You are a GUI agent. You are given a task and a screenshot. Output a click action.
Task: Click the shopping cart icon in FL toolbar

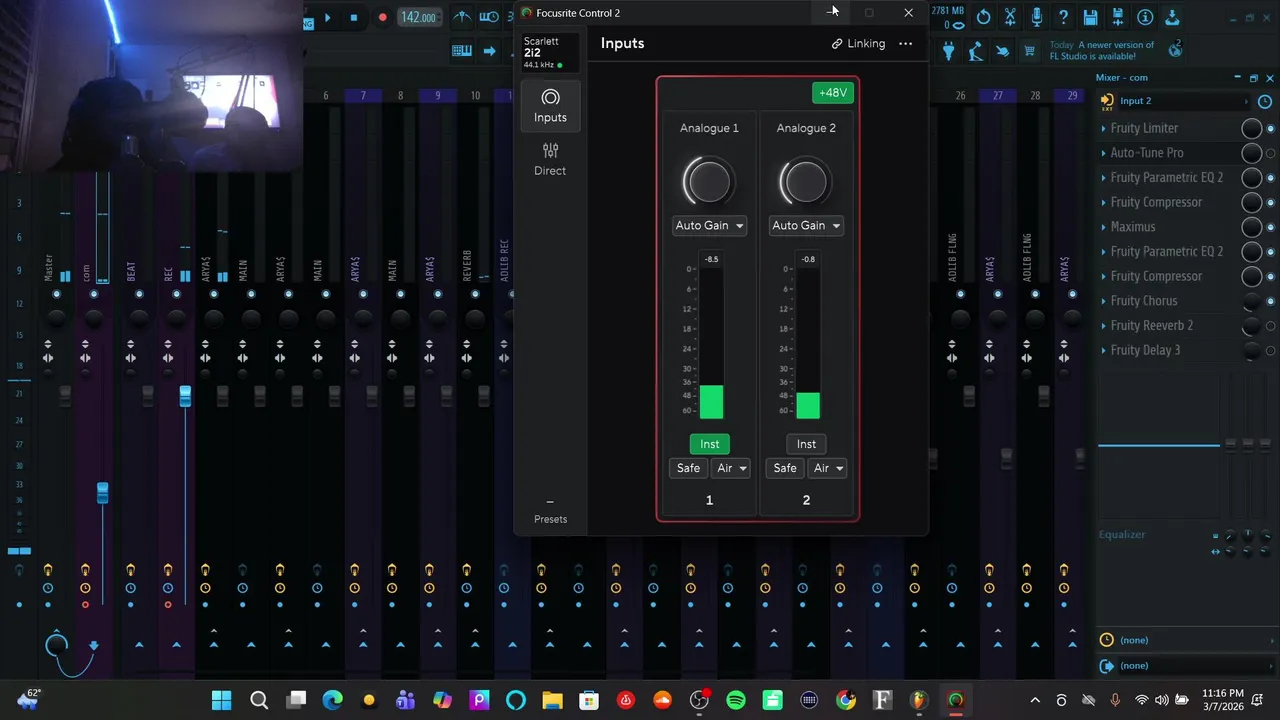1029,51
